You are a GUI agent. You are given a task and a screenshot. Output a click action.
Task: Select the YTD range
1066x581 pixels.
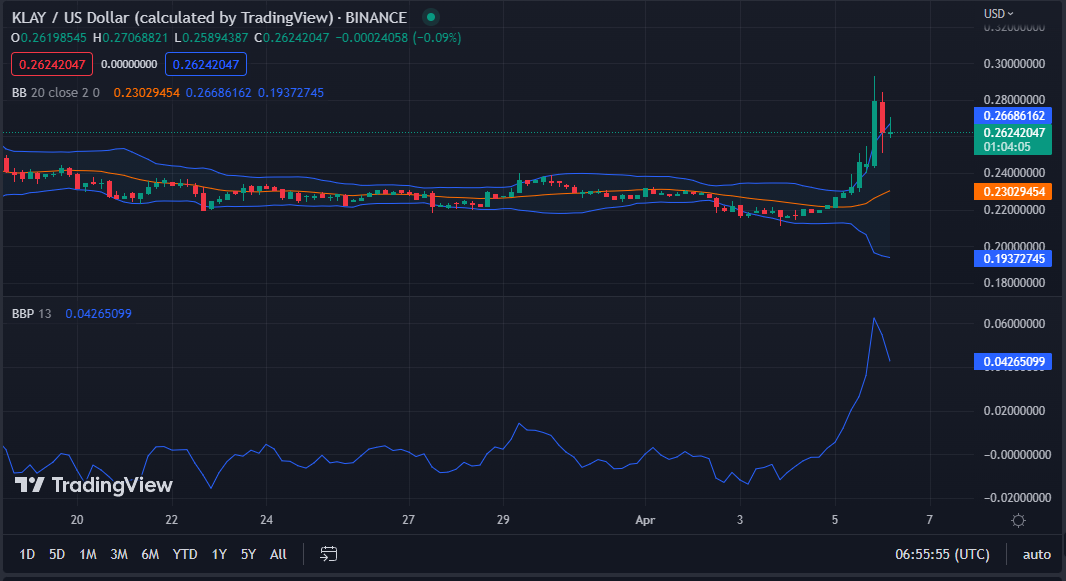click(184, 553)
